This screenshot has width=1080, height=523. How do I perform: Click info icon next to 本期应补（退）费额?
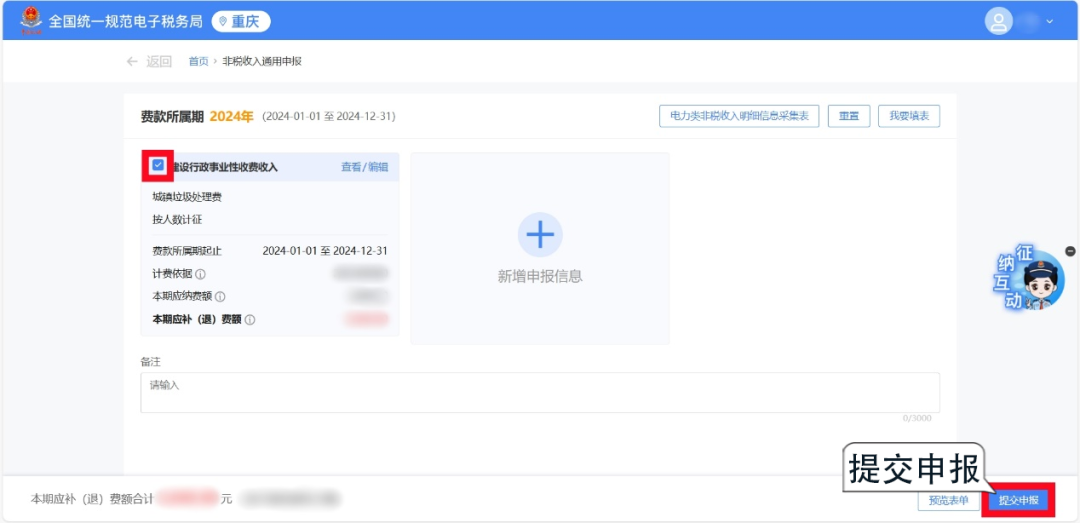[250, 320]
